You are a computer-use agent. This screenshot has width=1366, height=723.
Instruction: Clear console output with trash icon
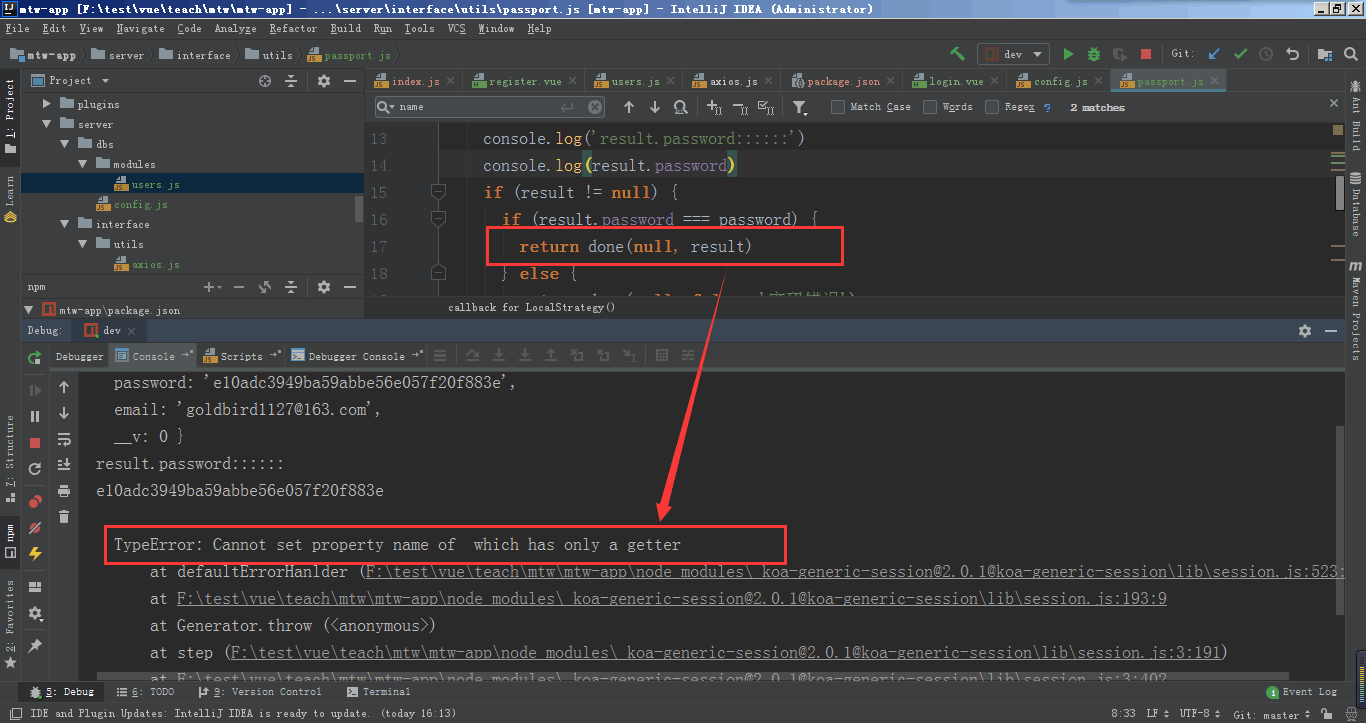[64, 516]
